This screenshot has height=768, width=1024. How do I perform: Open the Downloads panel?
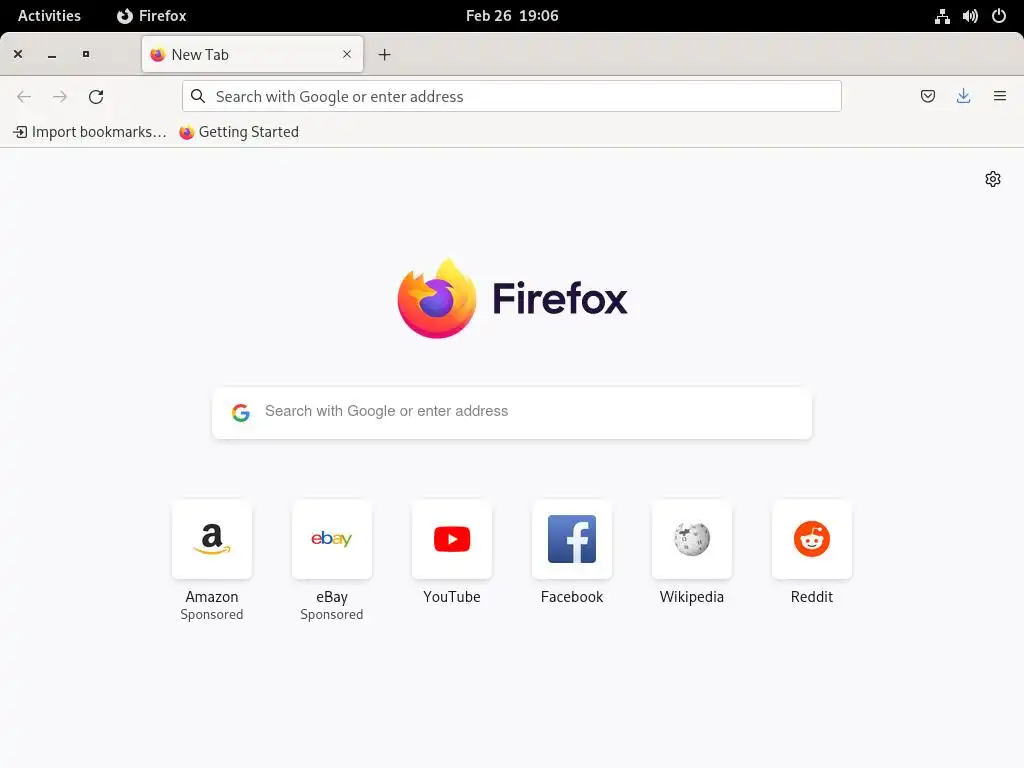963,97
